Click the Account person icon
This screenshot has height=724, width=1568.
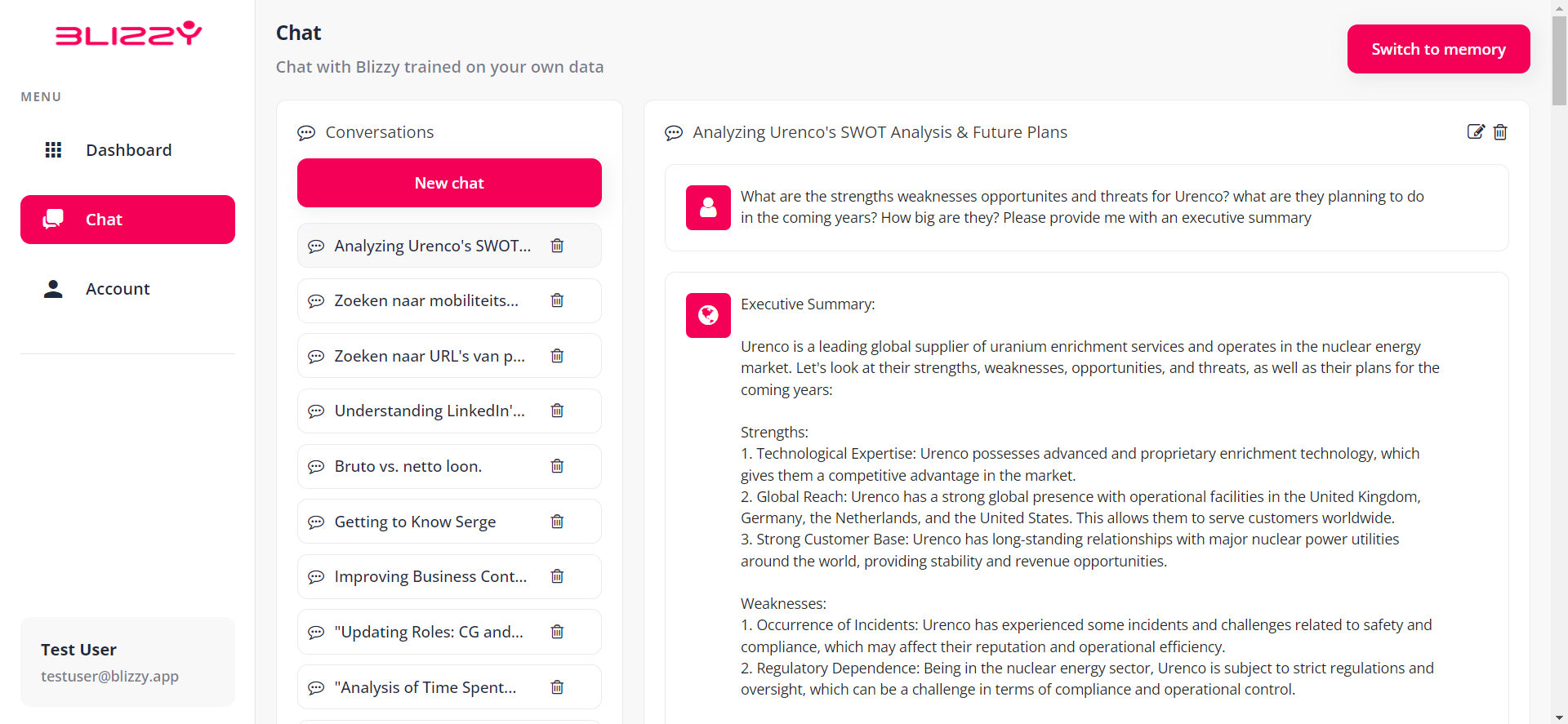tap(53, 289)
